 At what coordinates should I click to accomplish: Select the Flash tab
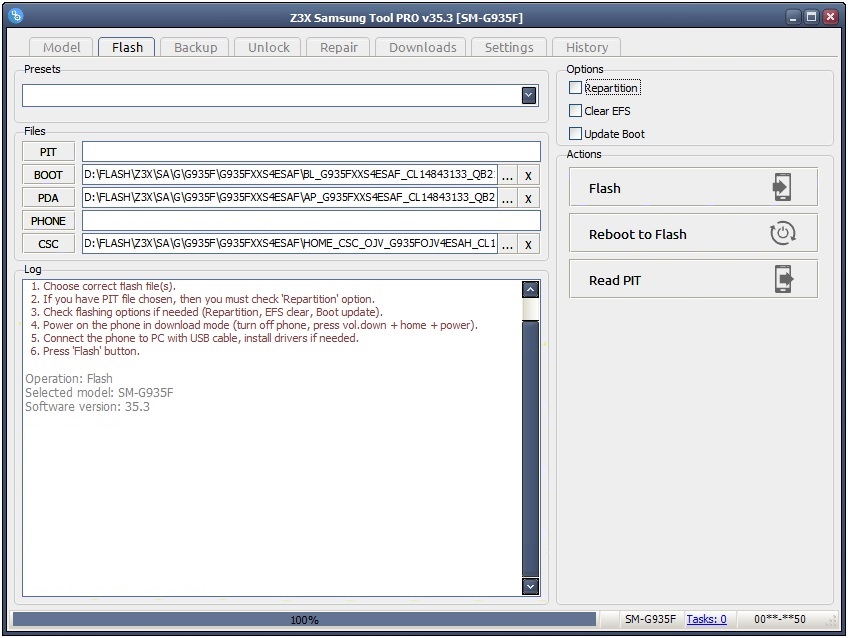[127, 47]
